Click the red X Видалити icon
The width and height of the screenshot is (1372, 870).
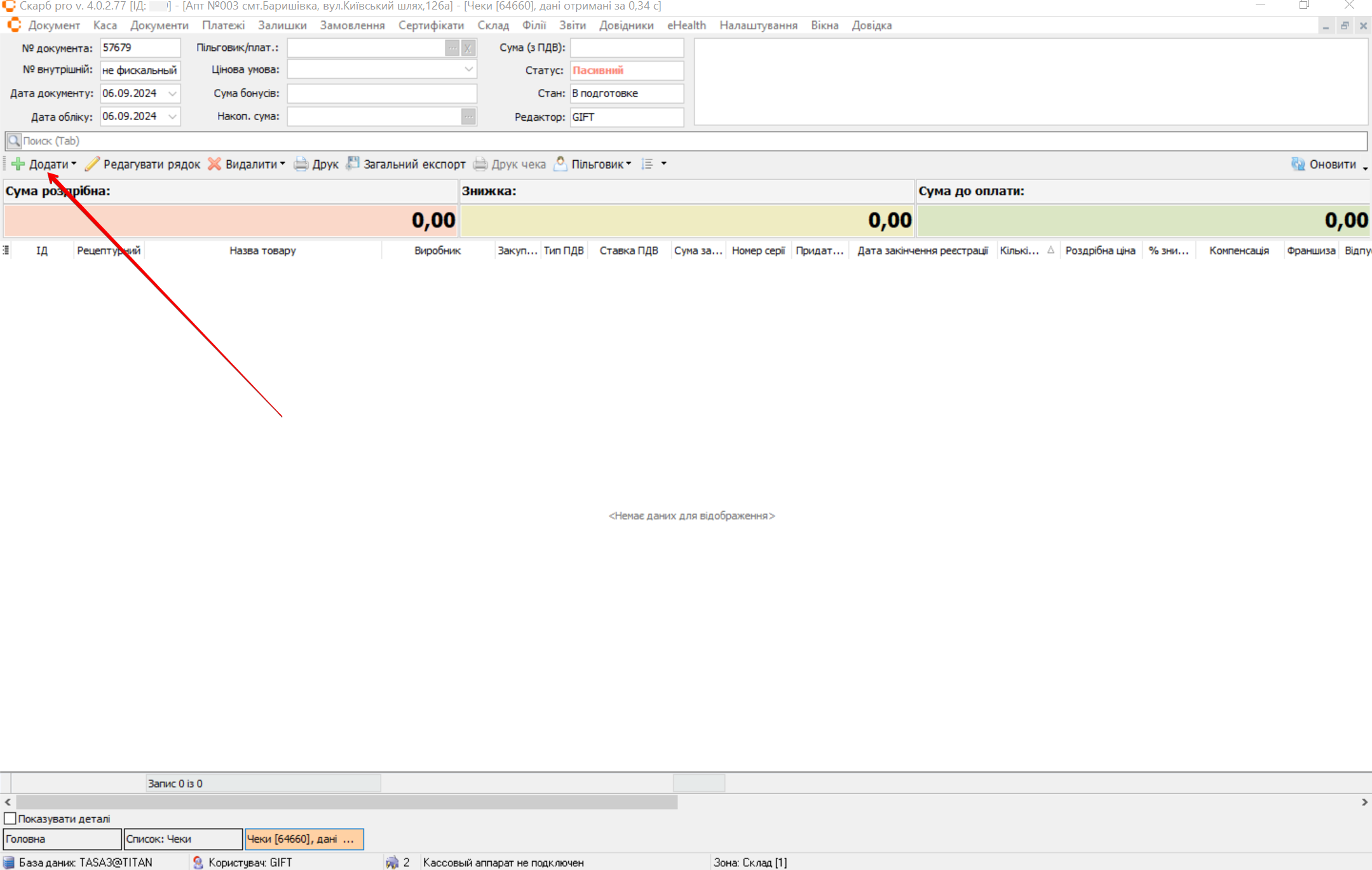[x=215, y=164]
